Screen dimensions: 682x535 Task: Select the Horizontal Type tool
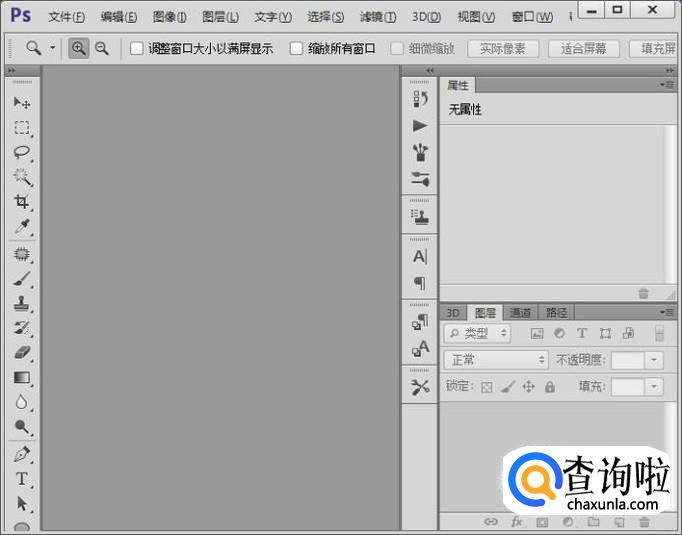22,479
